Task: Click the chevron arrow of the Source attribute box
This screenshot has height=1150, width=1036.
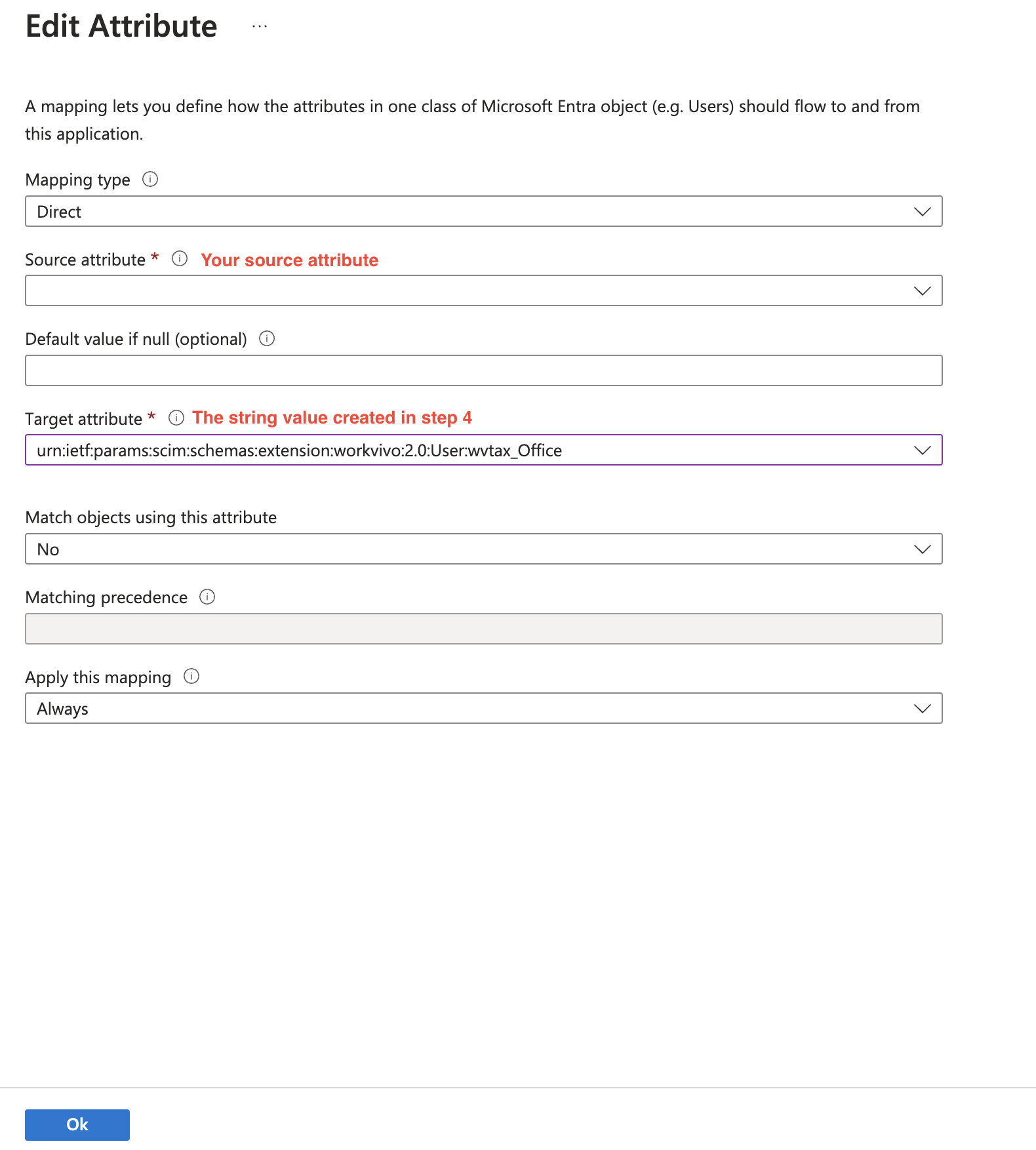Action: [923, 290]
